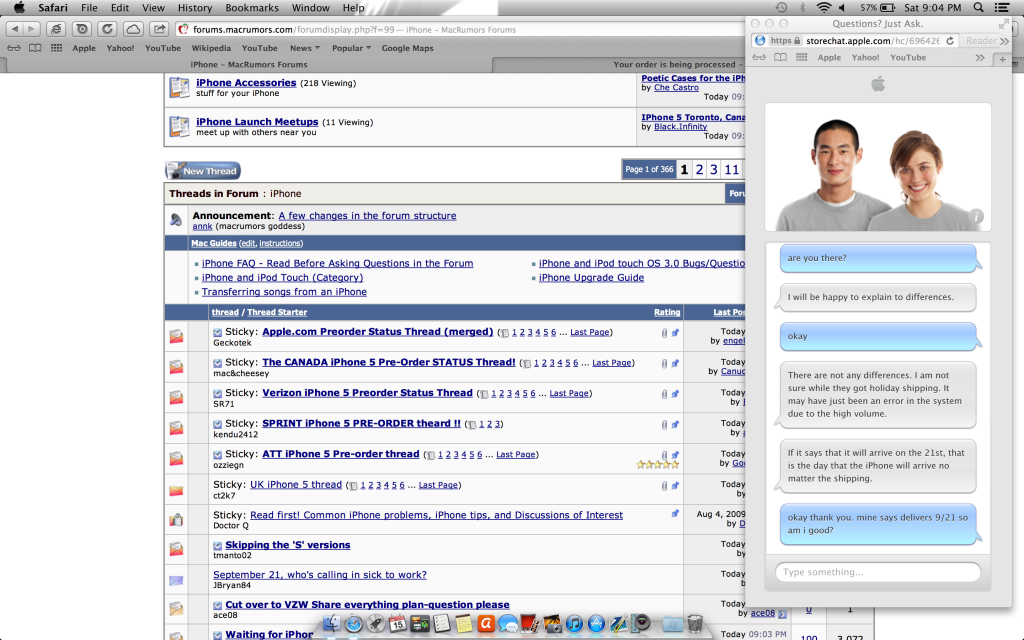Open ATT iPhone 5 Pre-order thread
The width and height of the screenshot is (1024, 640).
click(x=340, y=454)
